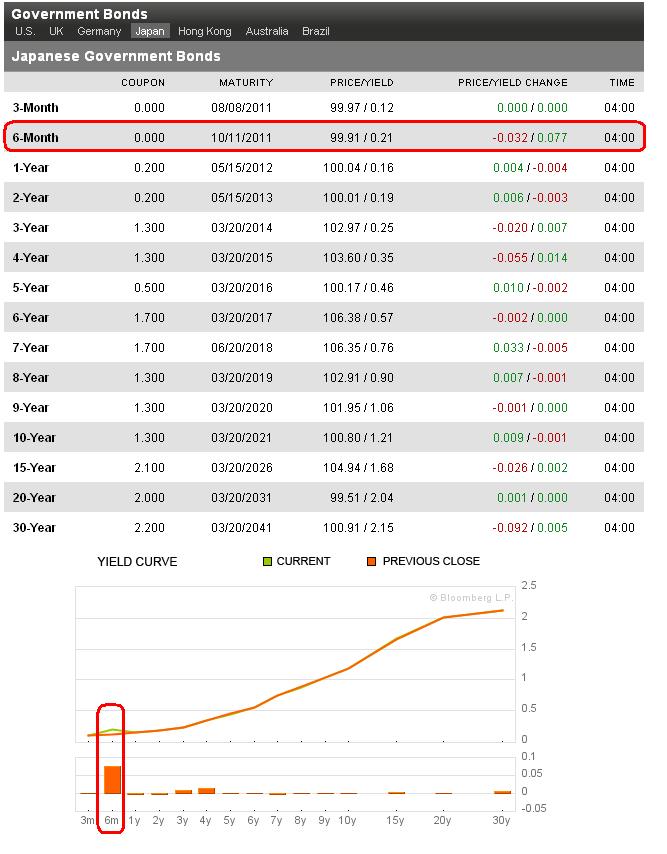Select the 1-Year bond row label
The width and height of the screenshot is (667, 854).
coord(30,167)
